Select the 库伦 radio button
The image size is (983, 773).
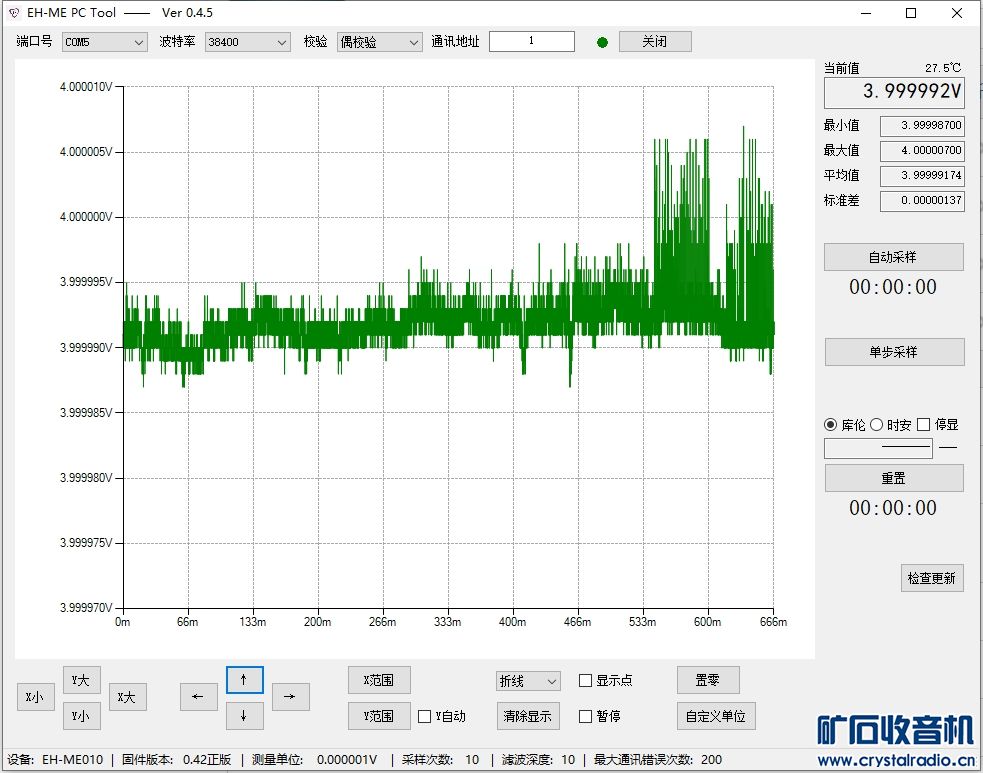pos(831,424)
